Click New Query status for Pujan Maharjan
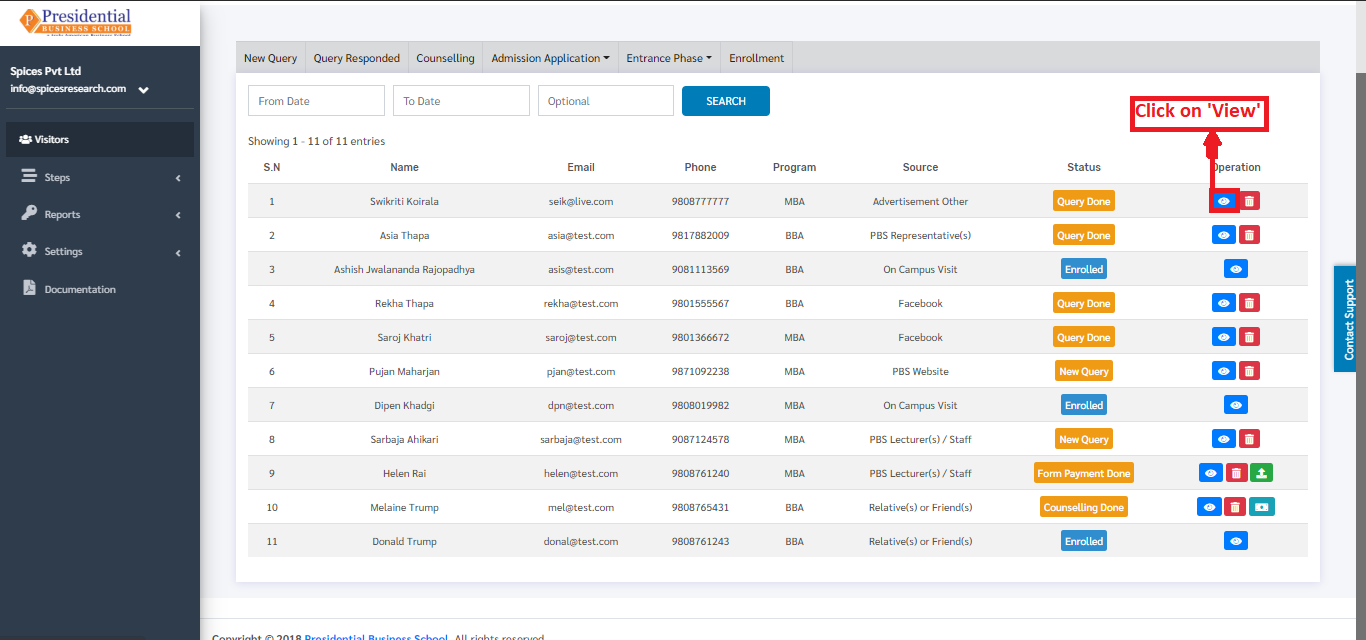This screenshot has height=640, width=1366. pyautogui.click(x=1083, y=371)
